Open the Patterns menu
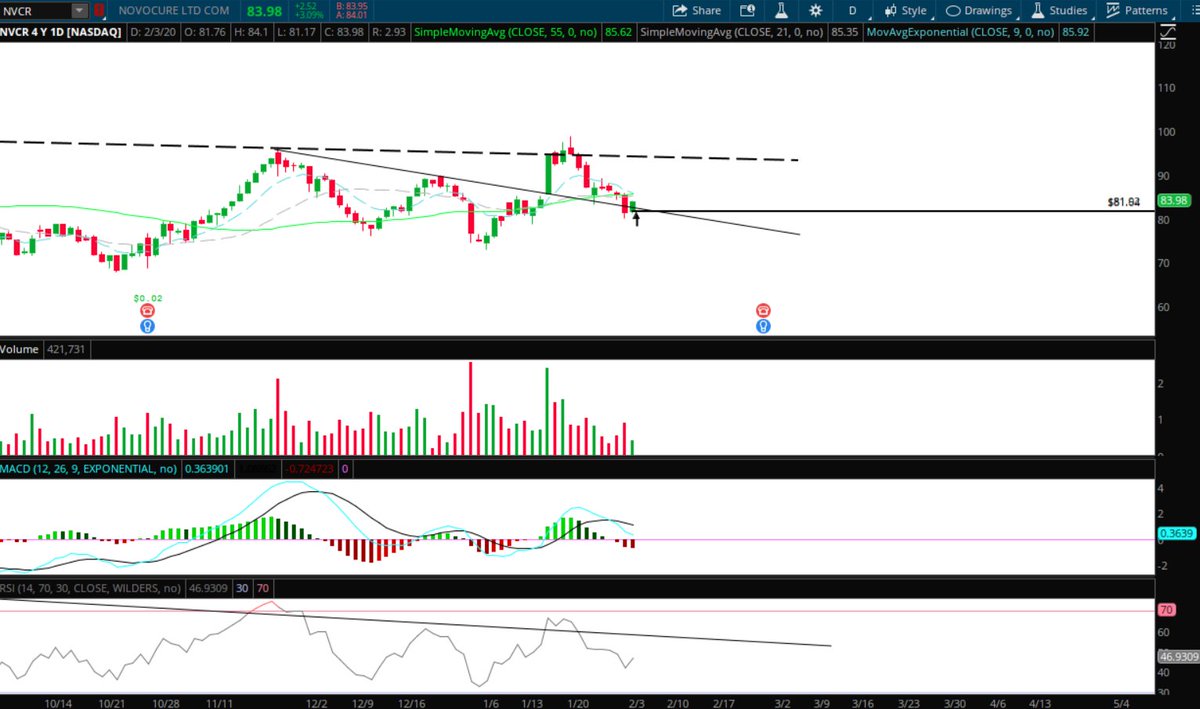Image resolution: width=1200 pixels, height=709 pixels. [x=1137, y=10]
